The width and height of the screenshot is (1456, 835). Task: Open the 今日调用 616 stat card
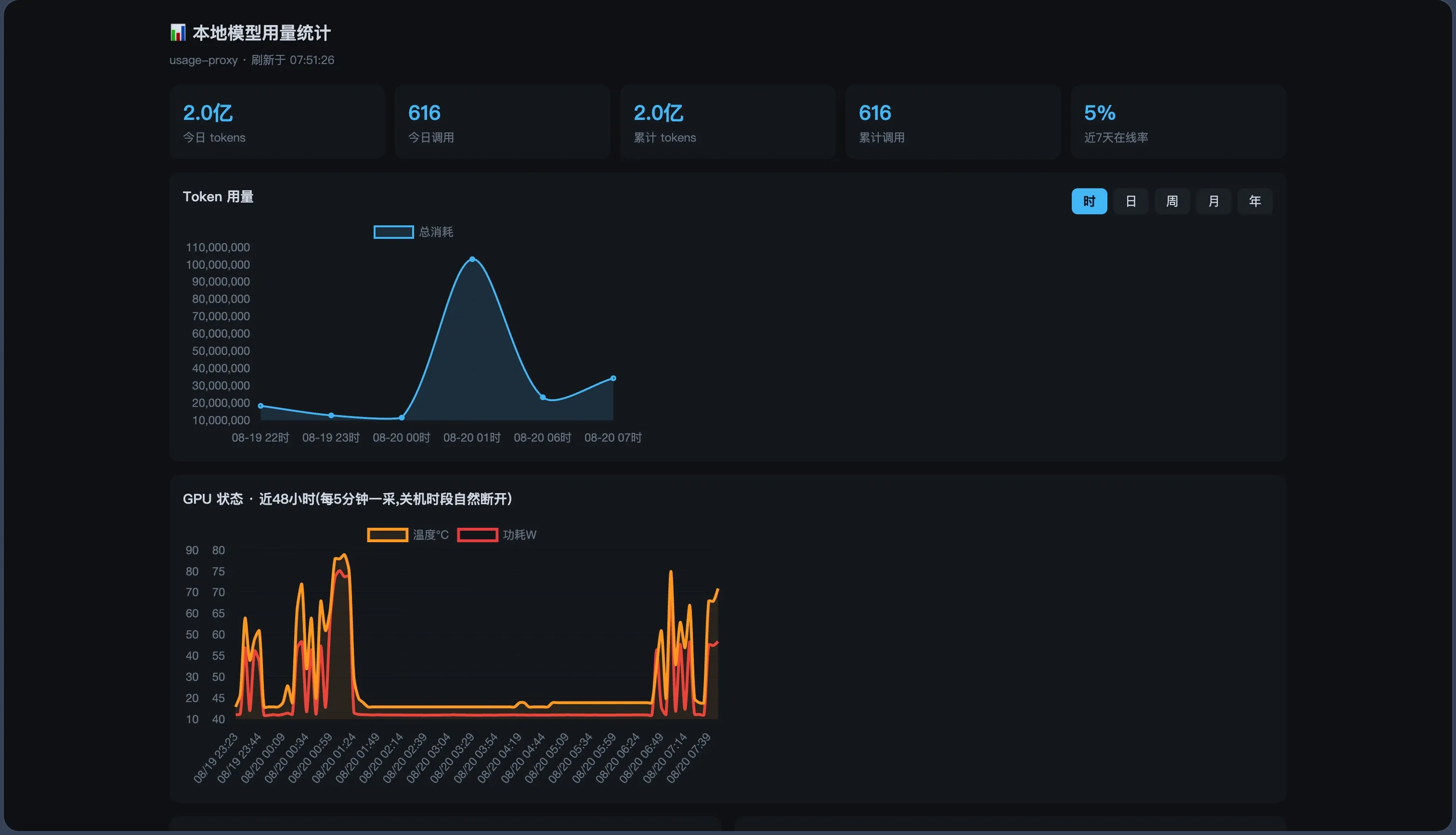pyautogui.click(x=502, y=122)
